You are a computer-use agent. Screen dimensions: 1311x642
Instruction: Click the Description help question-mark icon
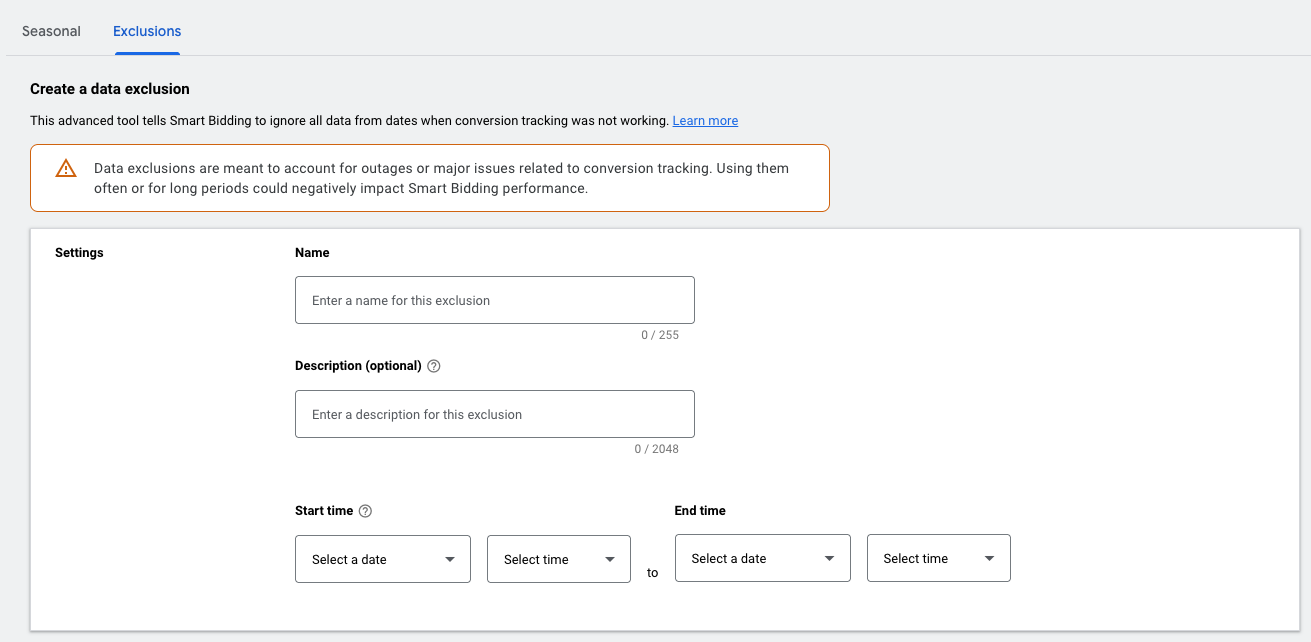[434, 366]
